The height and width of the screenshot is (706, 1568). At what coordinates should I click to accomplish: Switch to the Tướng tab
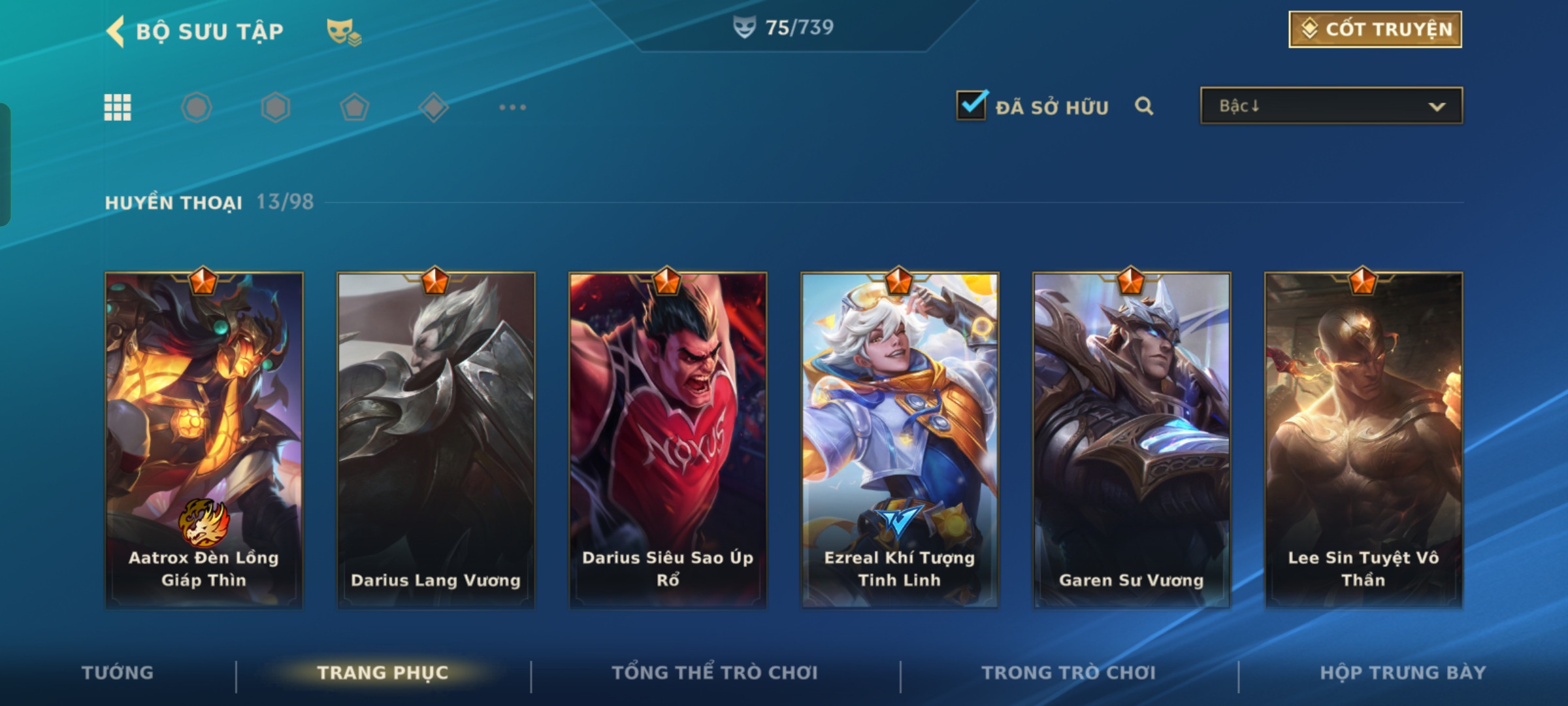point(118,673)
